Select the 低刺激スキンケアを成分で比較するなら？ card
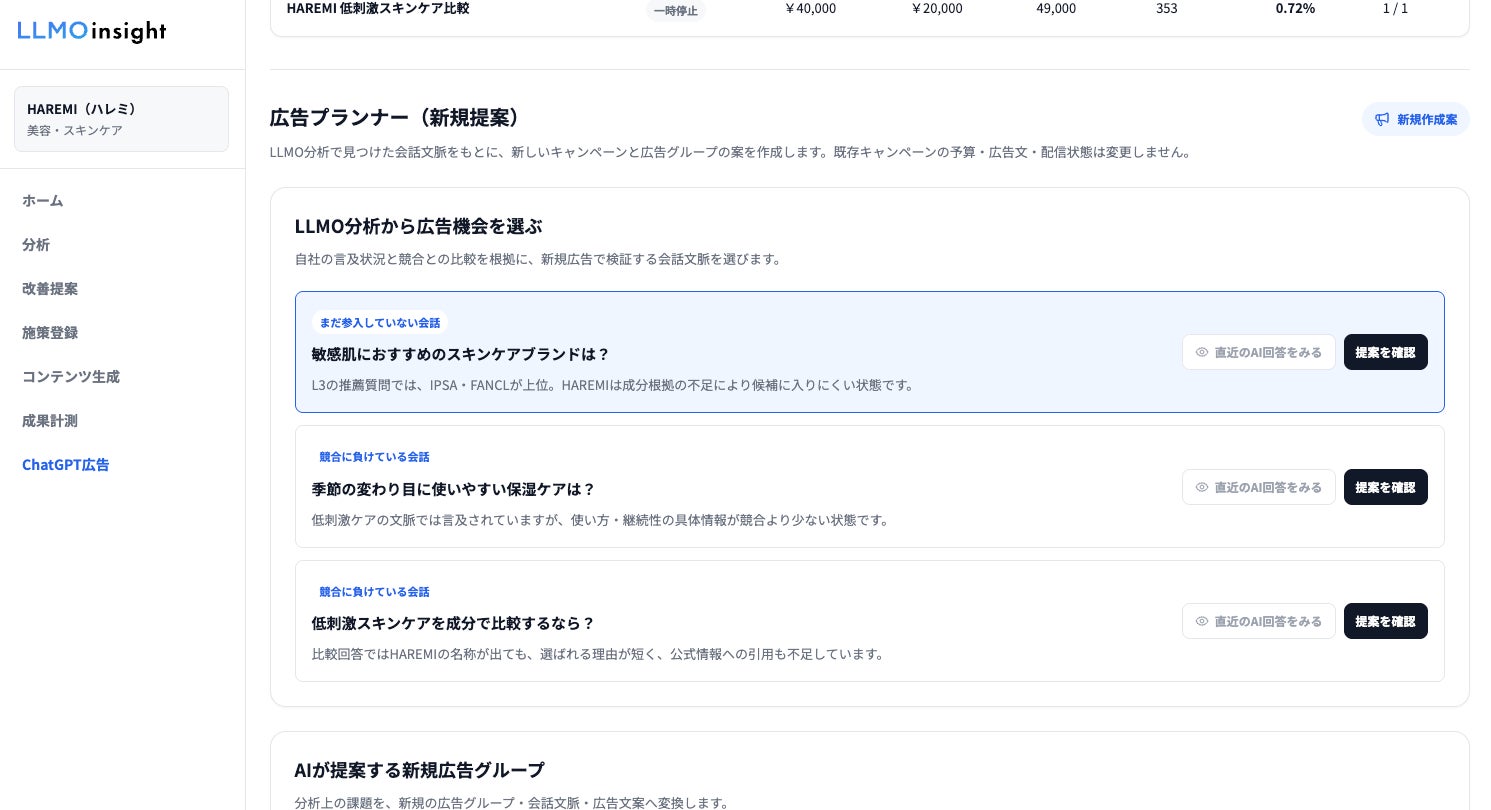The width and height of the screenshot is (1491, 810). point(870,621)
